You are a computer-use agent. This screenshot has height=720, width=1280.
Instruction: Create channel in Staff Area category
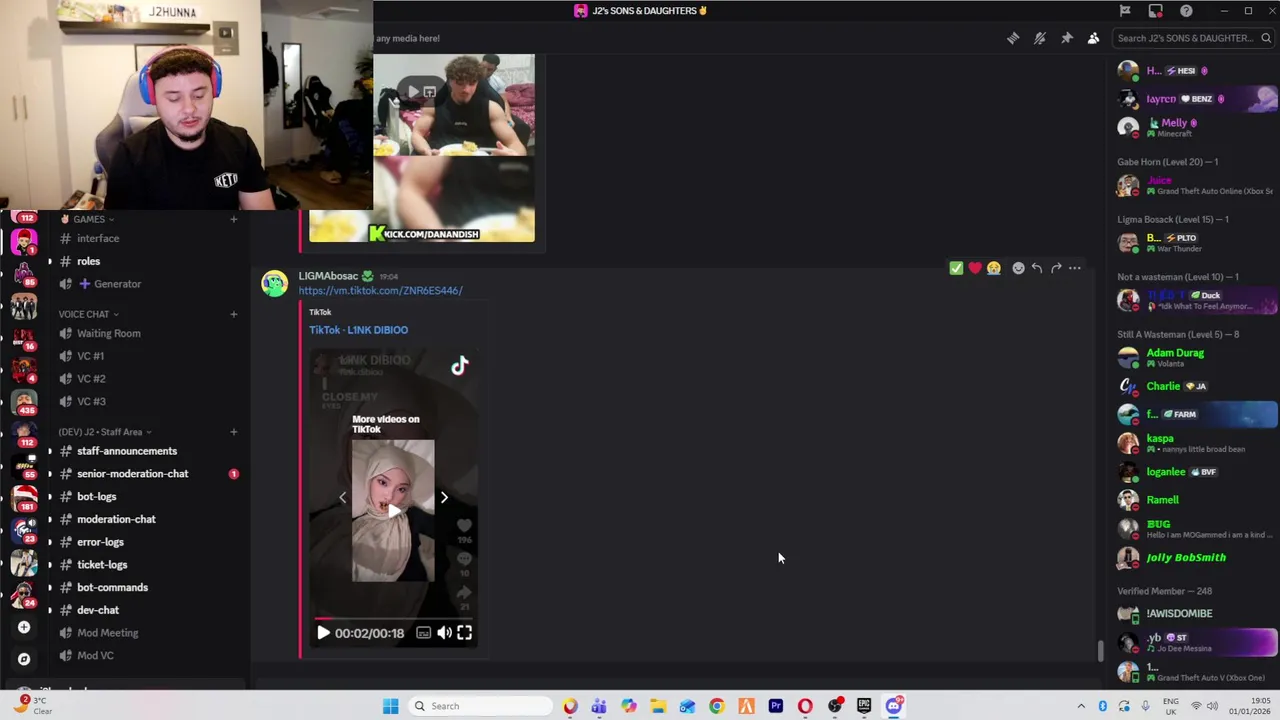[234, 432]
